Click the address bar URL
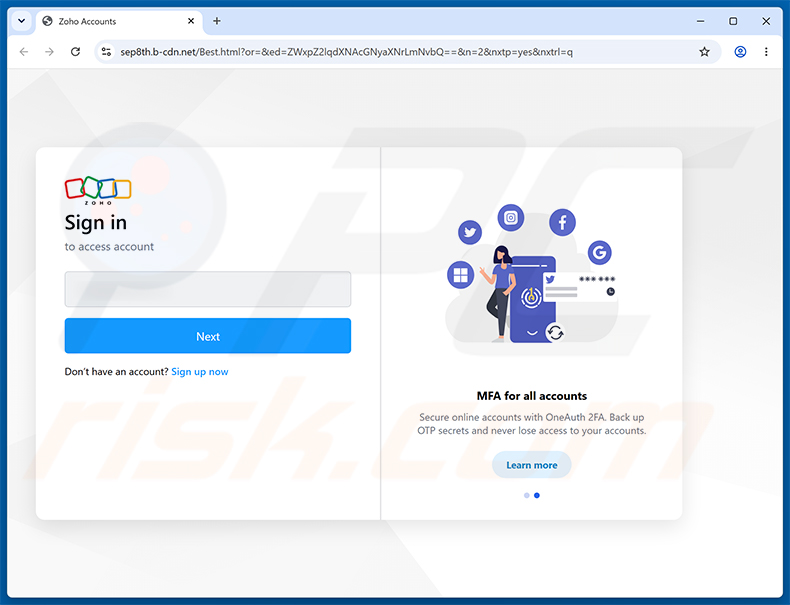 click(346, 52)
